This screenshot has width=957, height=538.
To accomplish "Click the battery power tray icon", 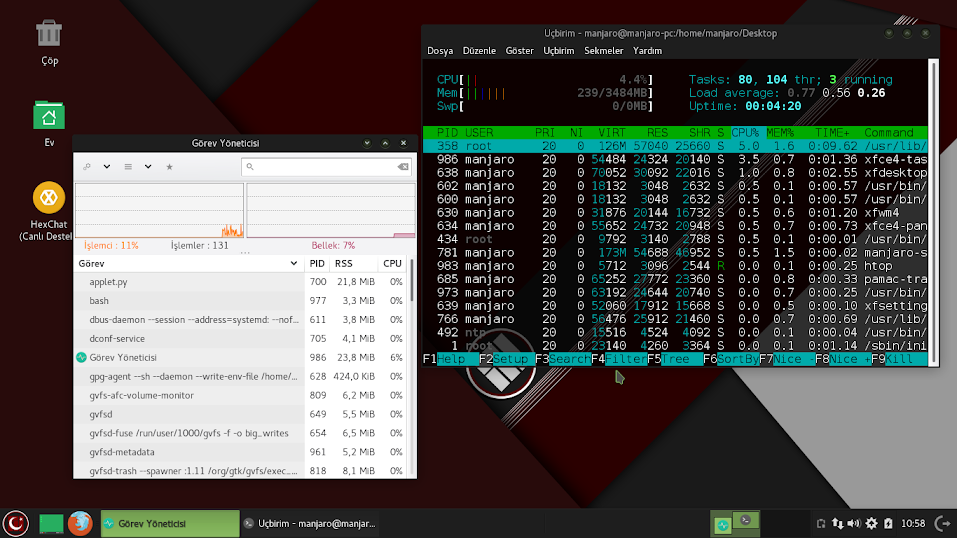I will [x=889, y=523].
